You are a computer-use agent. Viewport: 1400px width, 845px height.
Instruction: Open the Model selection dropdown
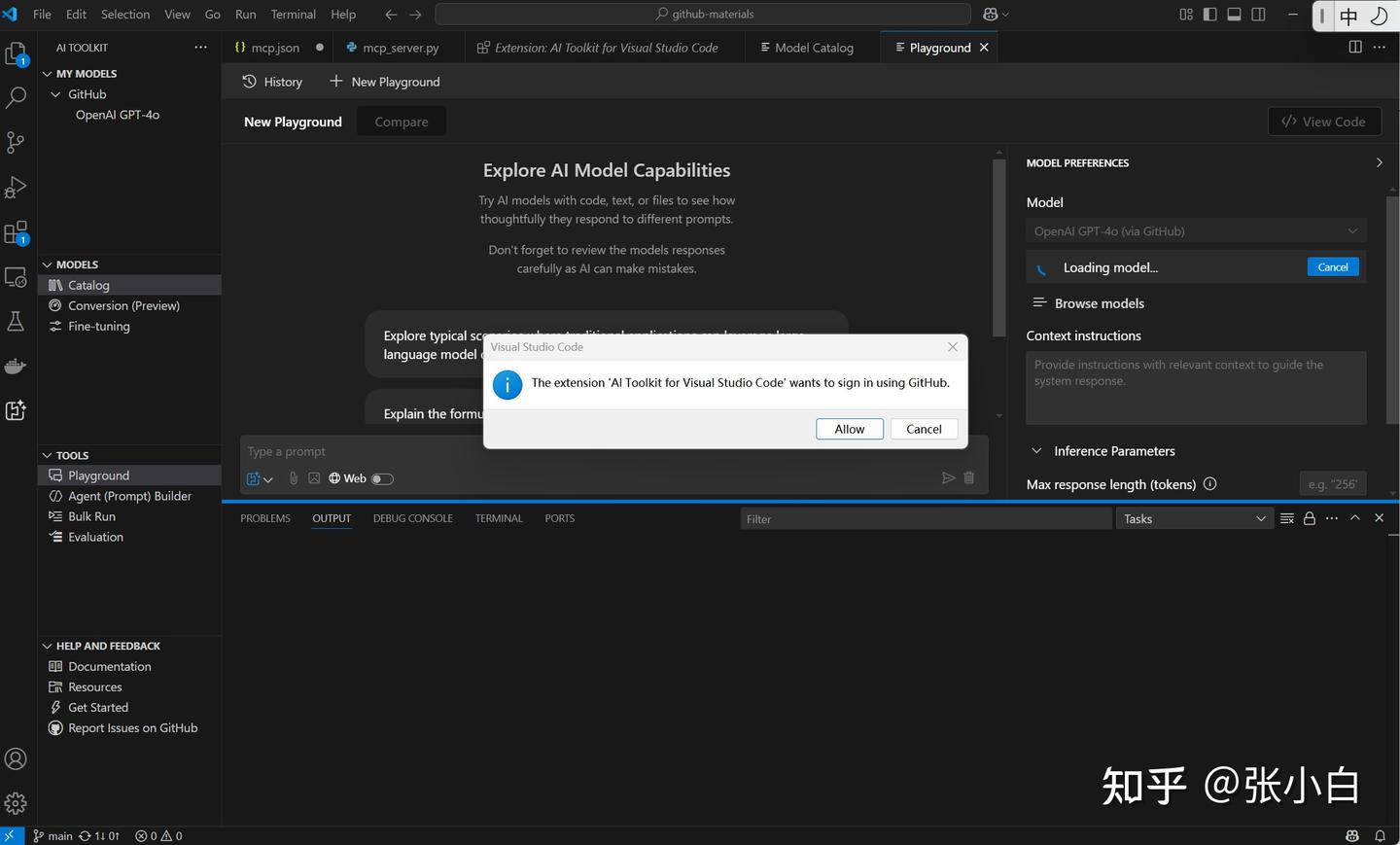(x=1196, y=231)
